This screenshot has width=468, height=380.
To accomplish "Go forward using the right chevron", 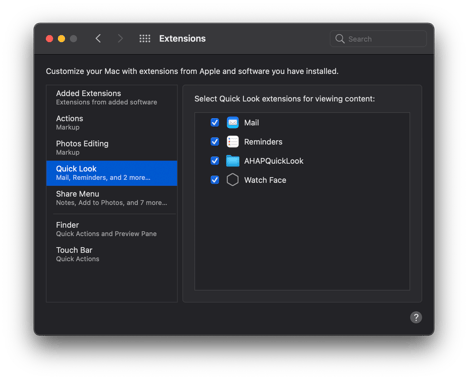I will coord(120,39).
